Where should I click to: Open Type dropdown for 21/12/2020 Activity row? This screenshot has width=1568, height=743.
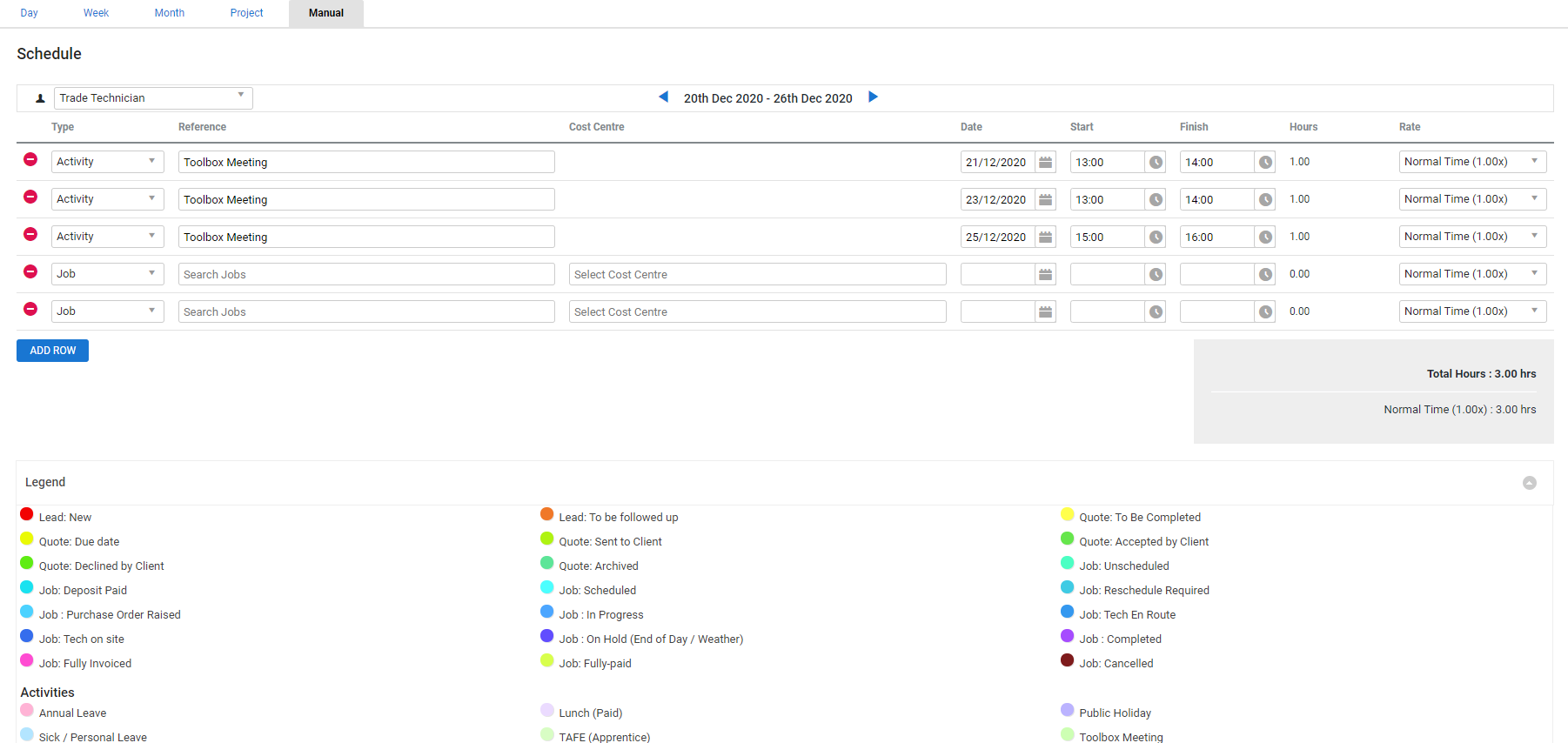tap(108, 162)
